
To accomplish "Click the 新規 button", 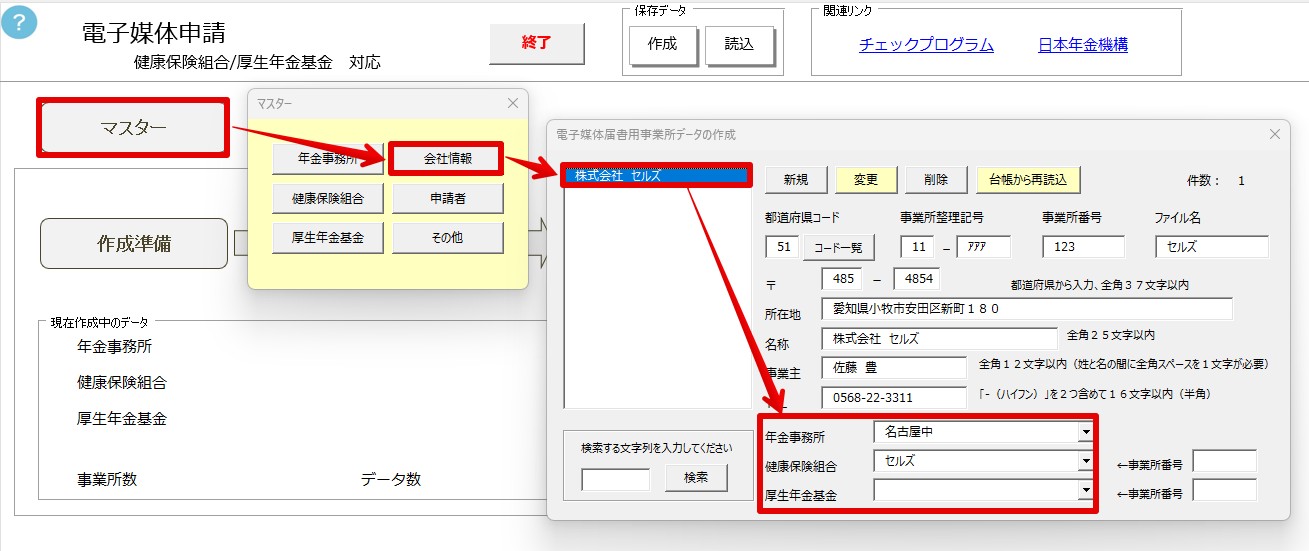I will pyautogui.click(x=796, y=180).
